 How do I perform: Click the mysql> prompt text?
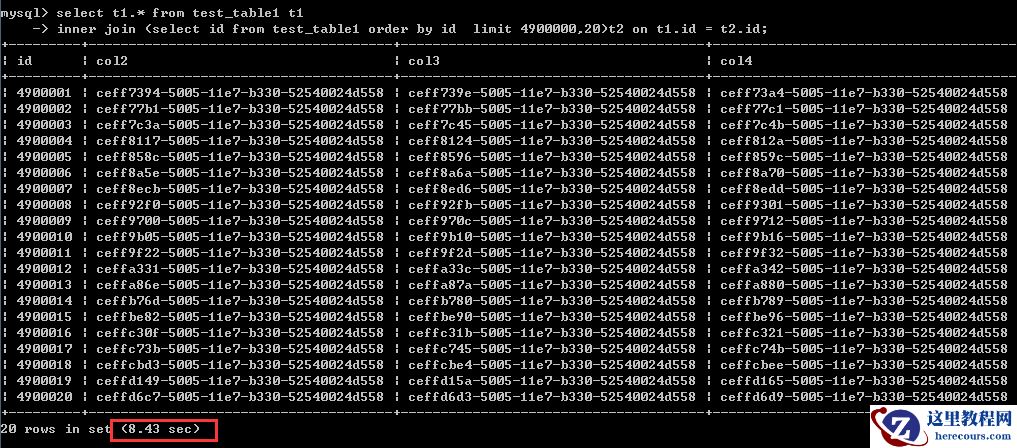coord(25,13)
